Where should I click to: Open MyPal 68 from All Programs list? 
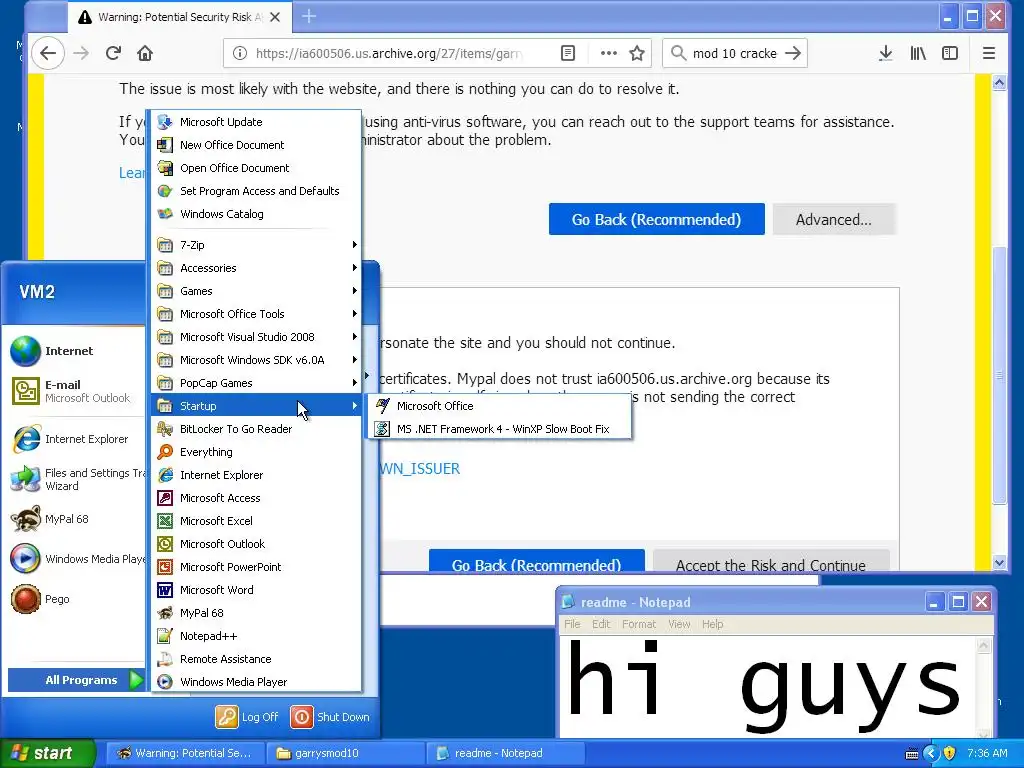(256, 613)
